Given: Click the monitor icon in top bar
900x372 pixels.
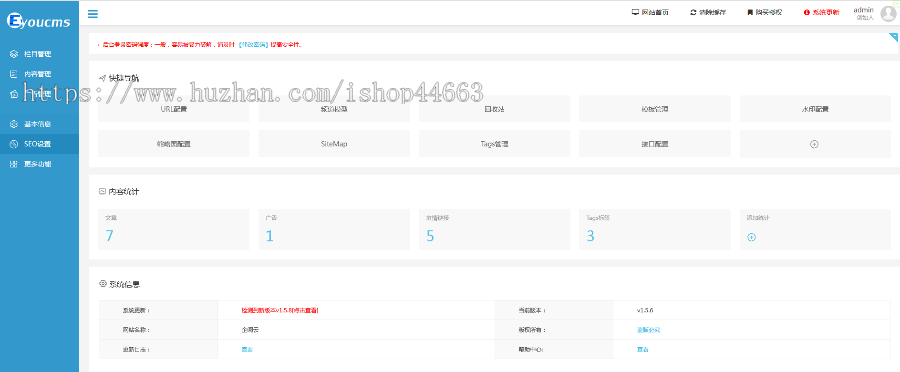Looking at the screenshot, I should [x=635, y=12].
